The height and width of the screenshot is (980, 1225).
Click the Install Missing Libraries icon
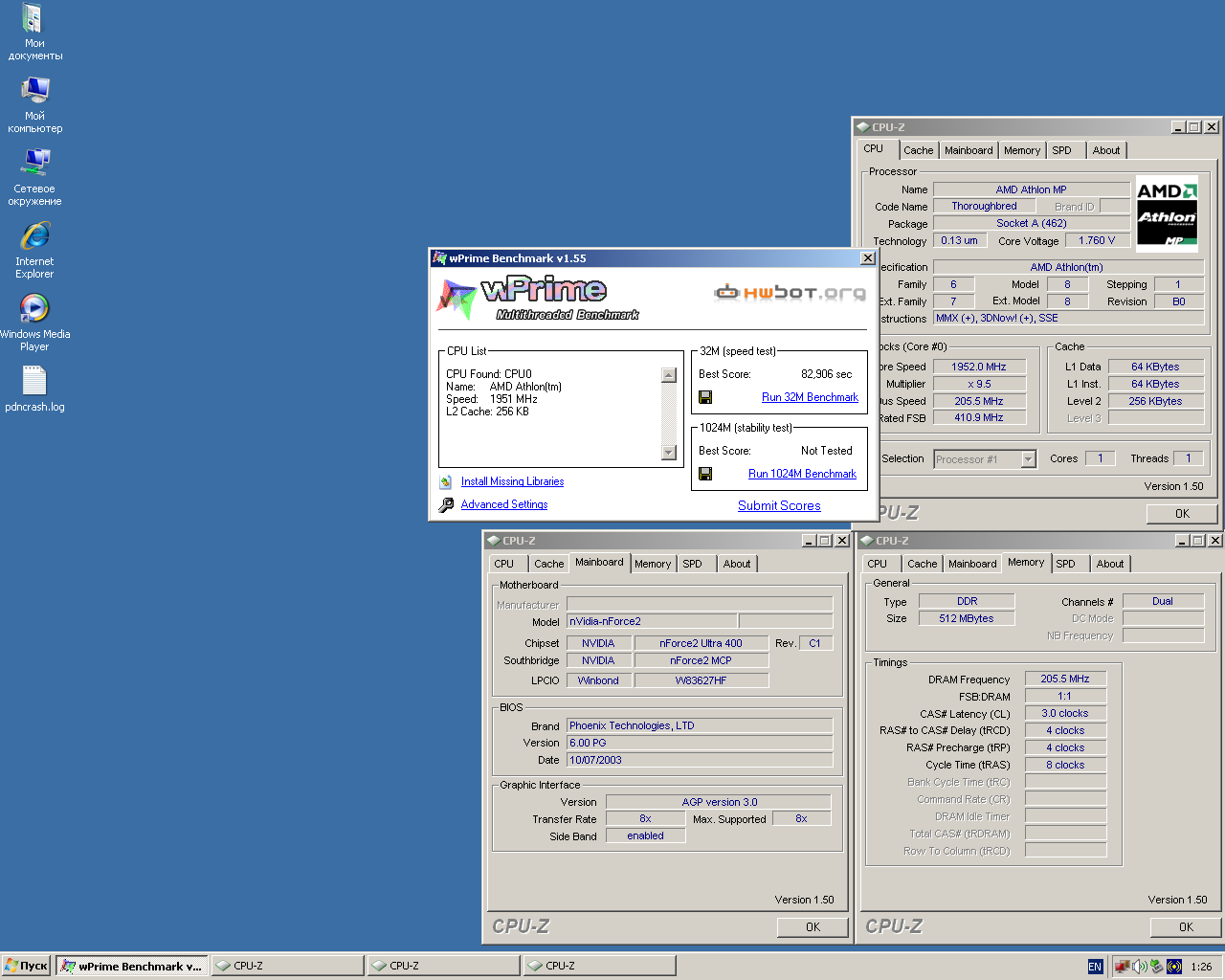[445, 481]
